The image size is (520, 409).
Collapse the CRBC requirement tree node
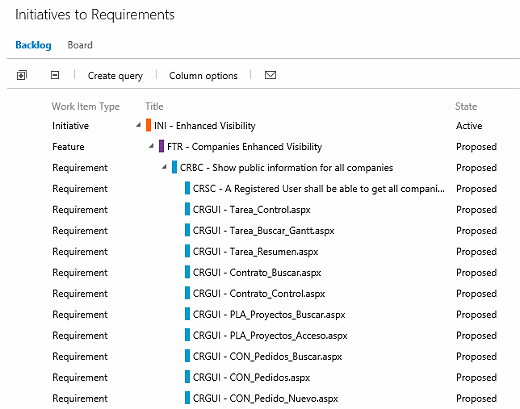tap(164, 167)
